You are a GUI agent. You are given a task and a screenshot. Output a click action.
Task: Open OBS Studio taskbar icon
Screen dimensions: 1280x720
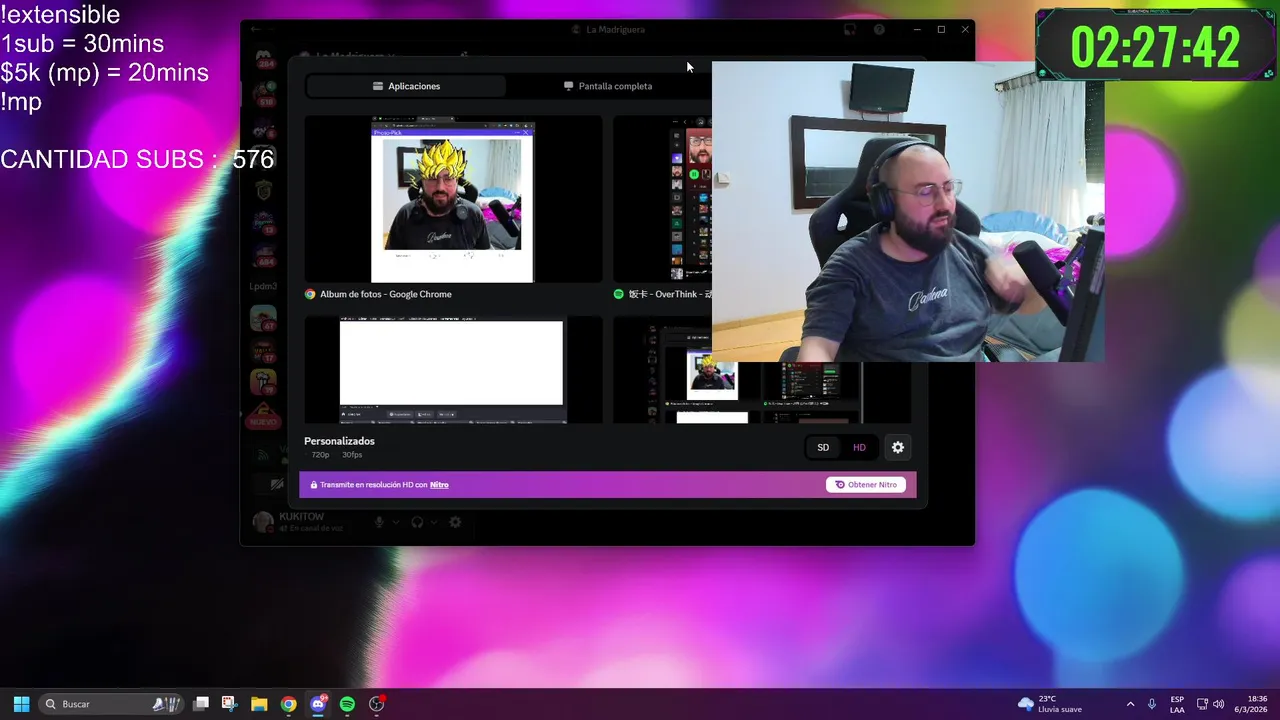[377, 704]
